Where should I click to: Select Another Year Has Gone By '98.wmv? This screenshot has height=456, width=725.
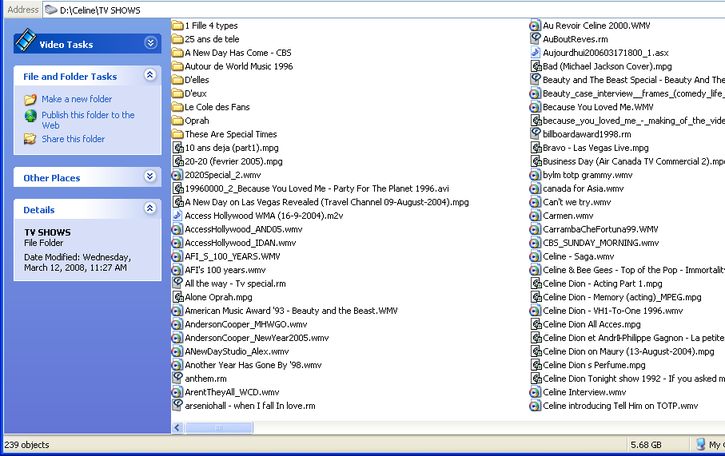coord(253,365)
